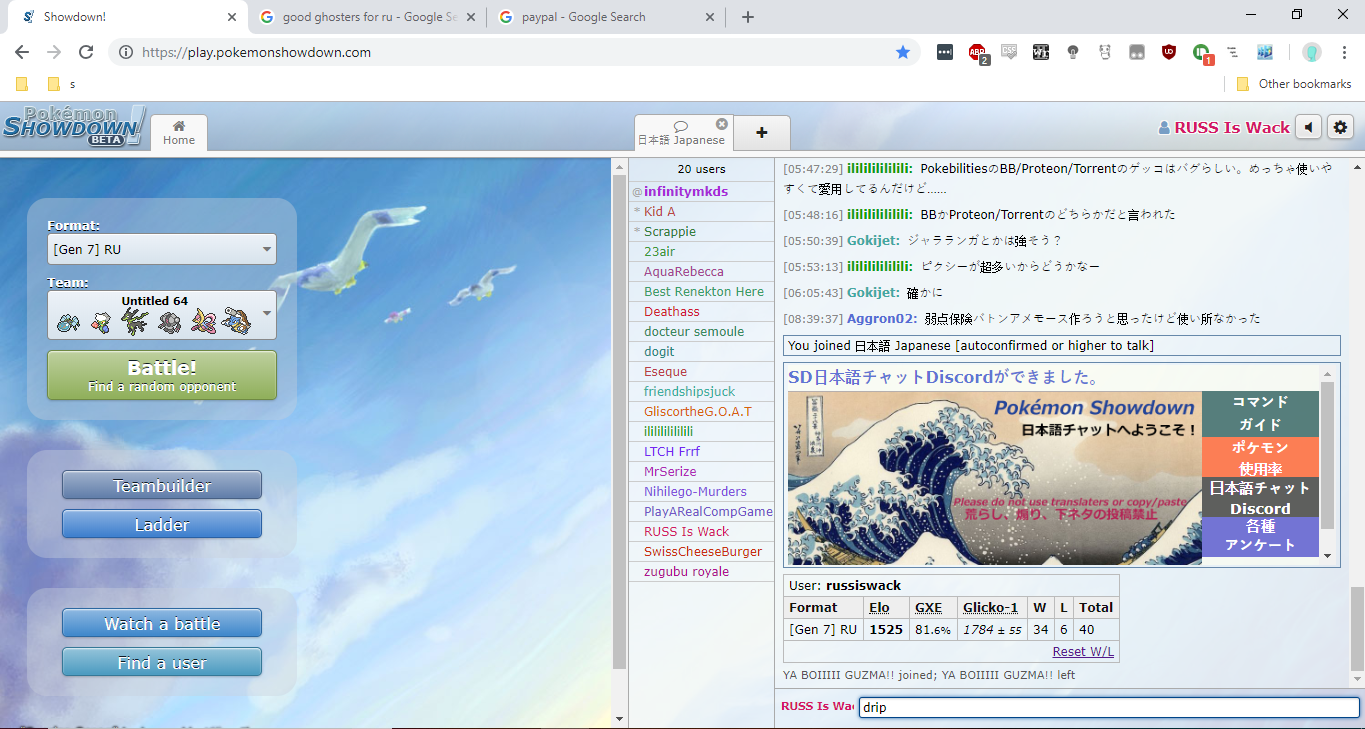The width and height of the screenshot is (1365, 729).
Task: Open the uBlock Origin extension icon
Action: point(1168,52)
